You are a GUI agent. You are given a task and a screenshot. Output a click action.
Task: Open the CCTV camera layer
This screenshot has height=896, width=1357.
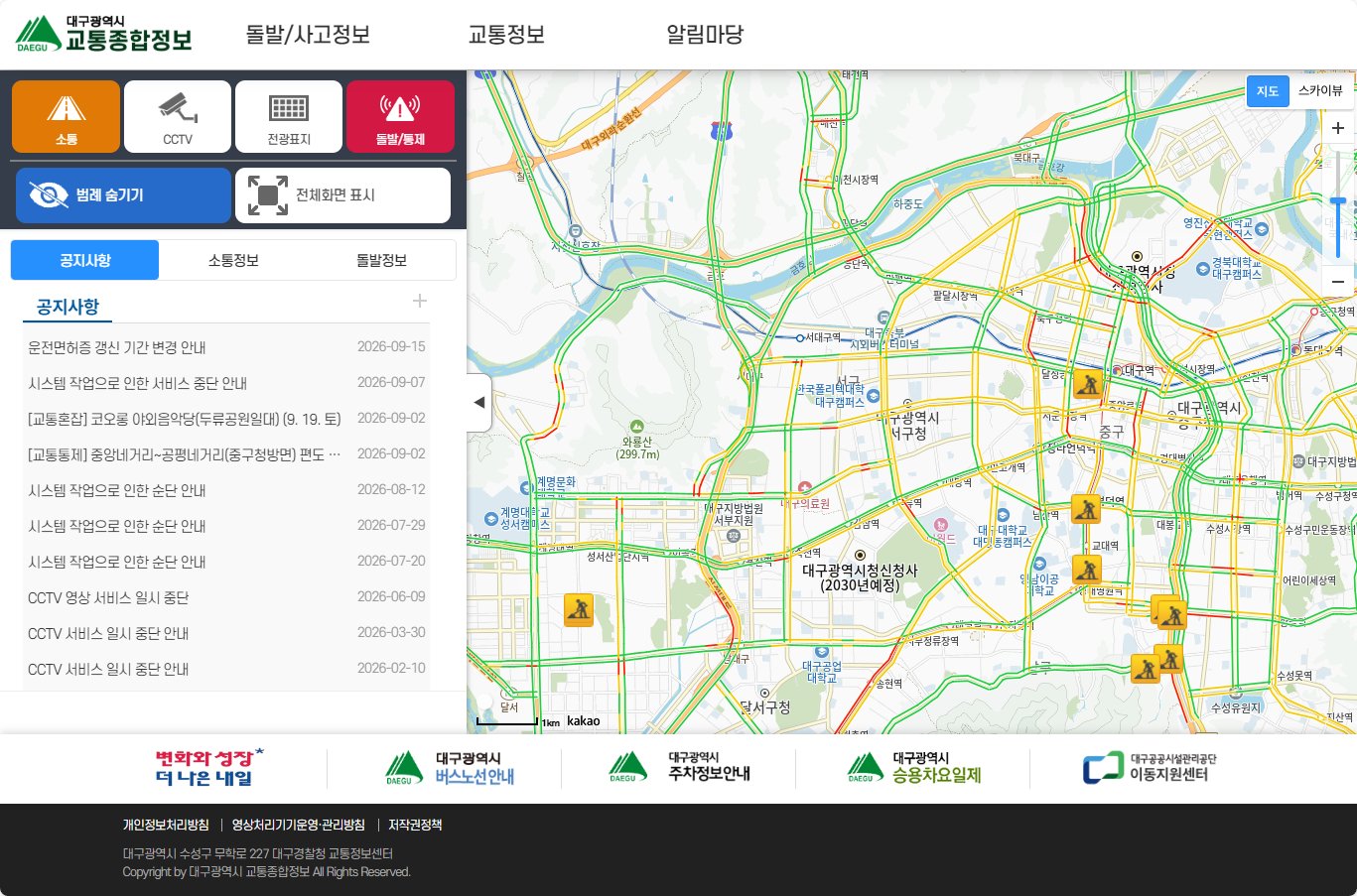pos(178,116)
